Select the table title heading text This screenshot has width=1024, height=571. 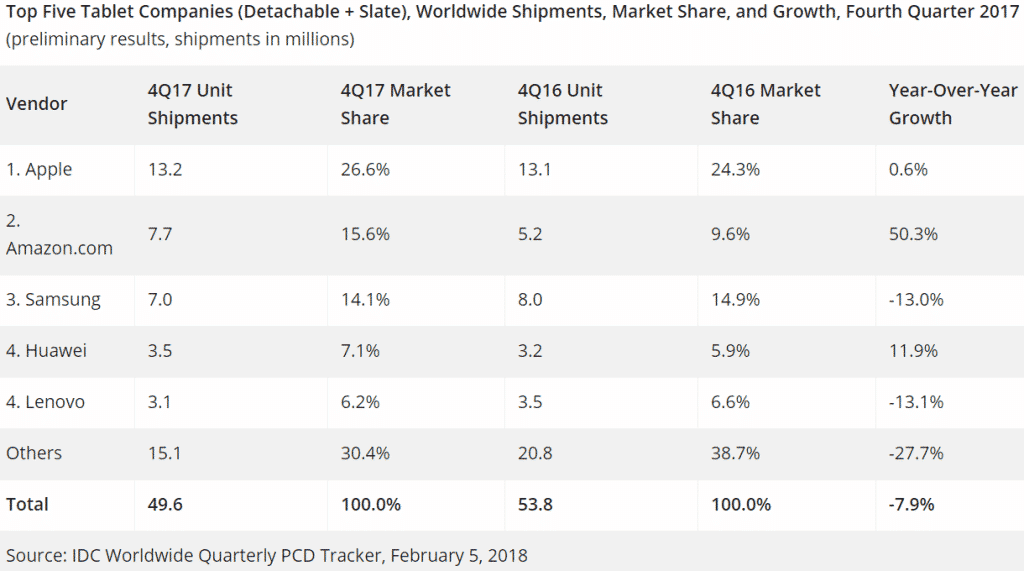click(512, 12)
